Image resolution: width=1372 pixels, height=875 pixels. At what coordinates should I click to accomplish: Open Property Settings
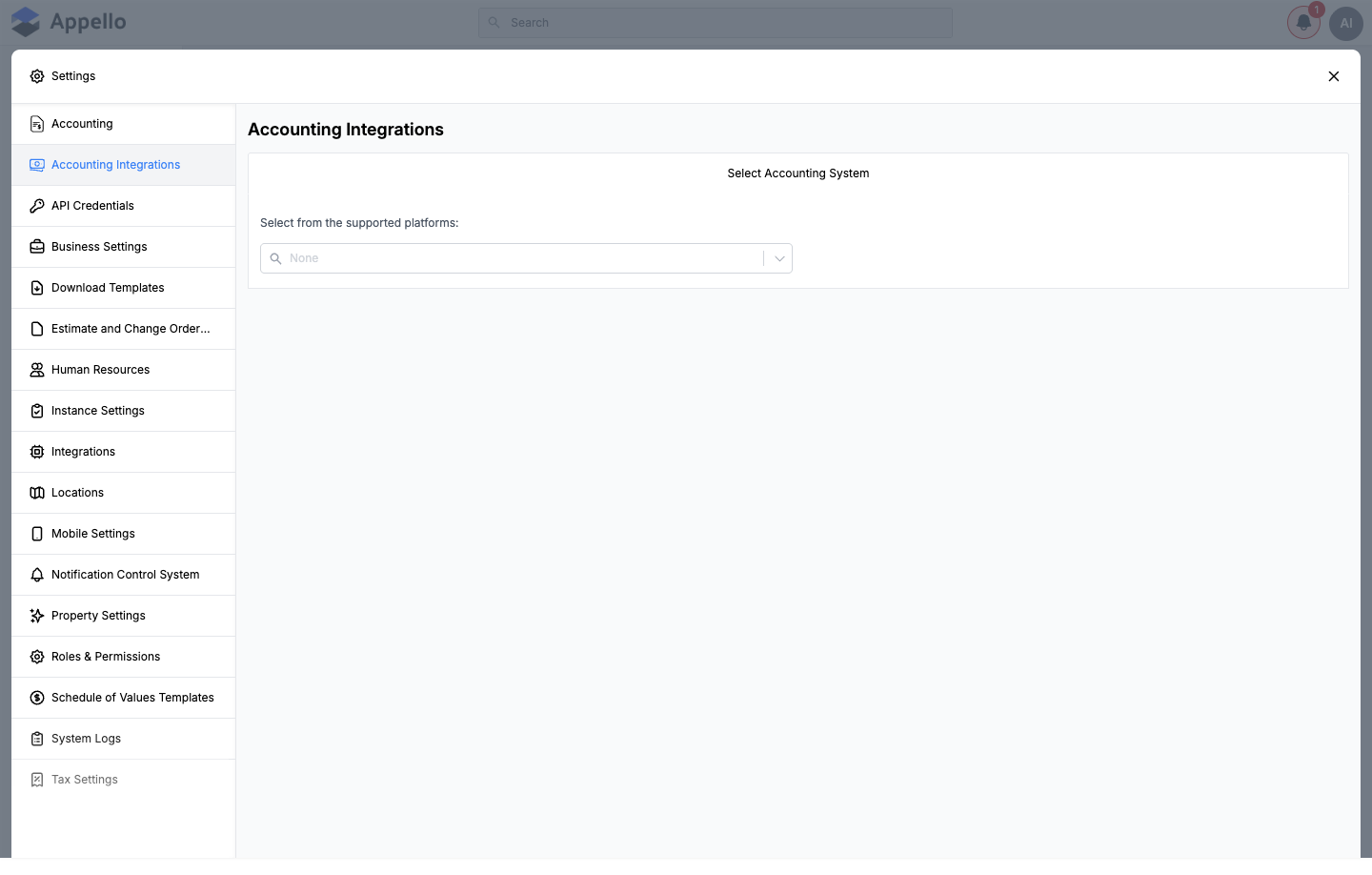[x=124, y=616]
